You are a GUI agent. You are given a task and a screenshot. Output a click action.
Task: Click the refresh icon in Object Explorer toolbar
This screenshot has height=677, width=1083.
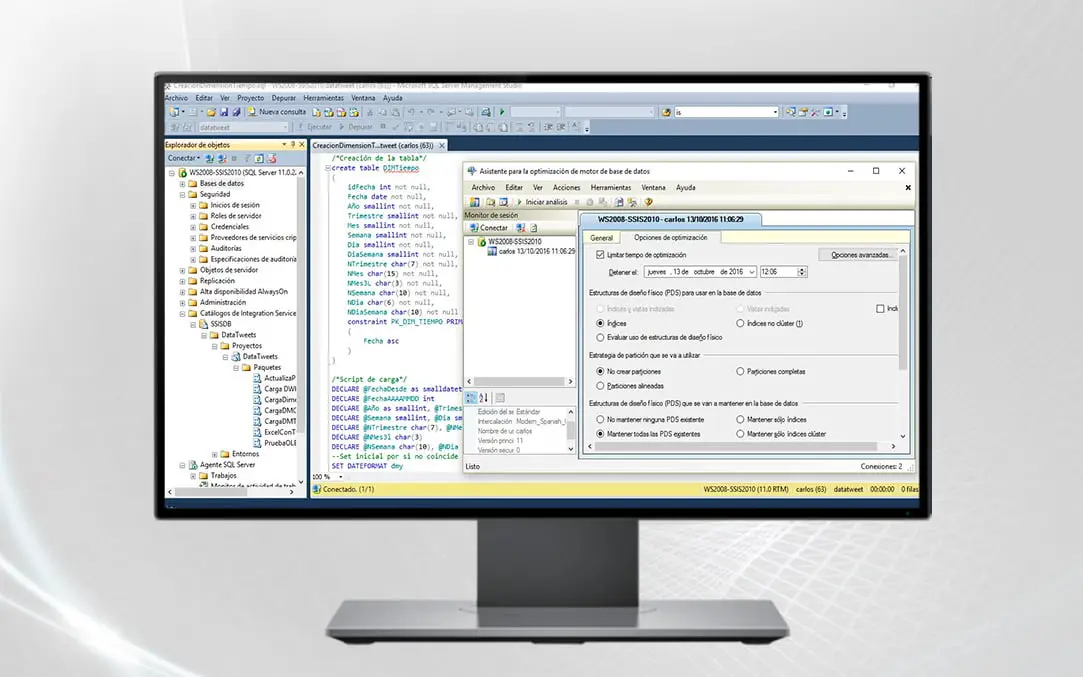pyautogui.click(x=259, y=158)
